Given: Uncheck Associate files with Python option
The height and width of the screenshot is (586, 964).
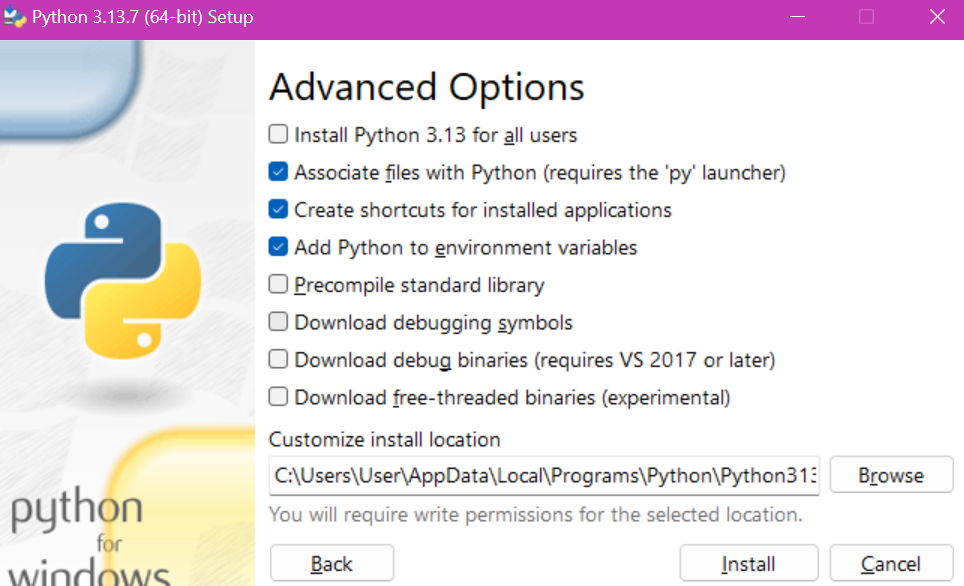Looking at the screenshot, I should click(x=278, y=172).
